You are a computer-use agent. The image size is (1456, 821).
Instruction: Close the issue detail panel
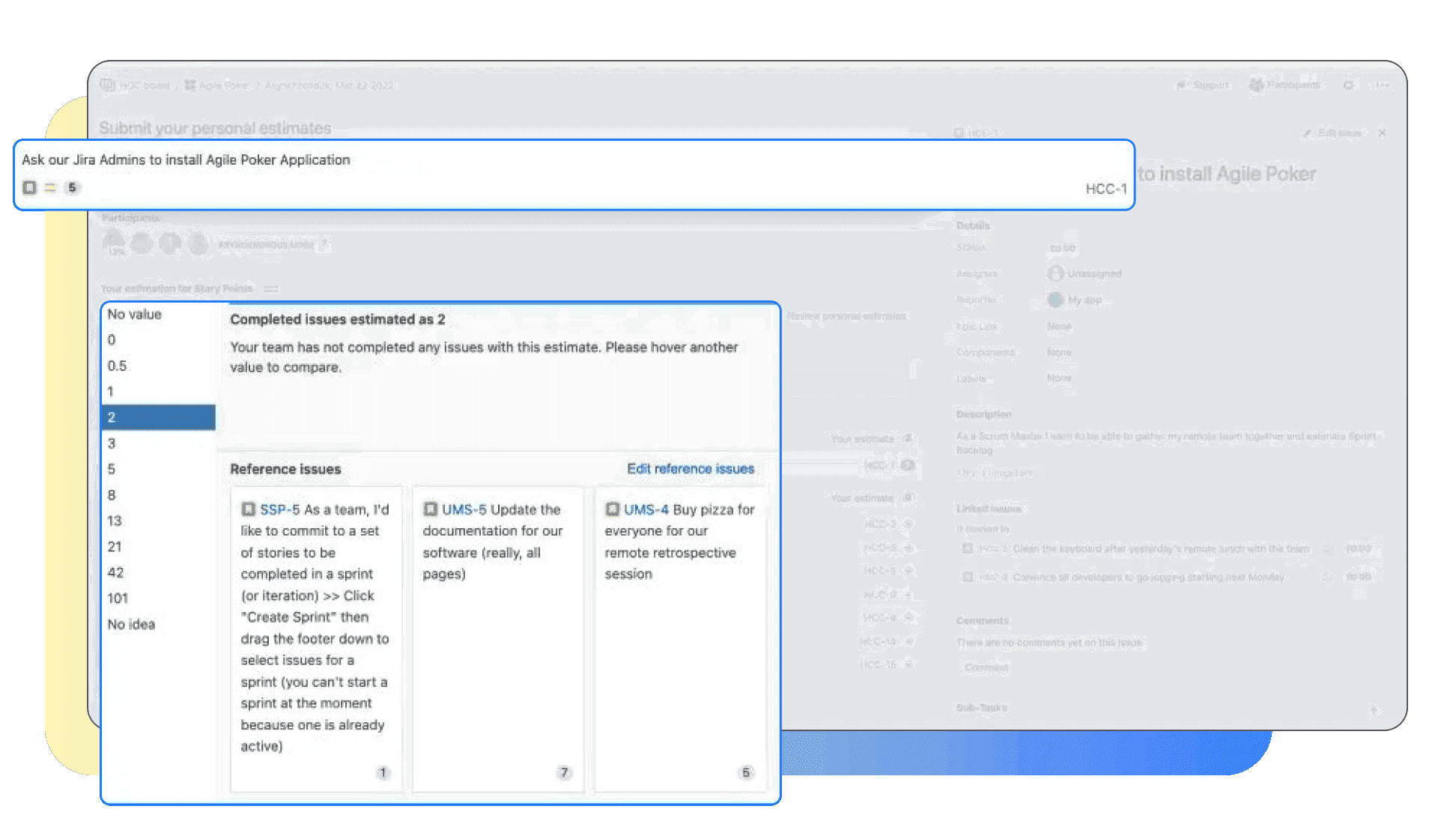pyautogui.click(x=1382, y=133)
